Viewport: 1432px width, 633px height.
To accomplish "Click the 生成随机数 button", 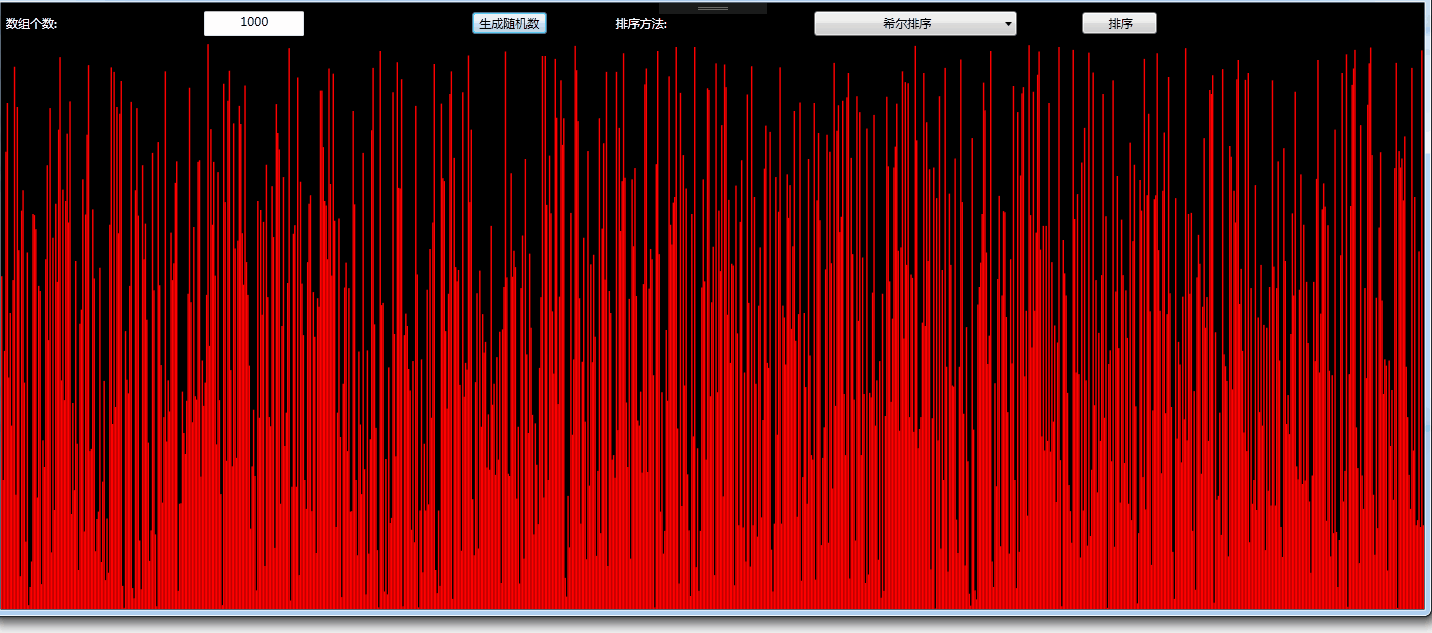I will (510, 23).
